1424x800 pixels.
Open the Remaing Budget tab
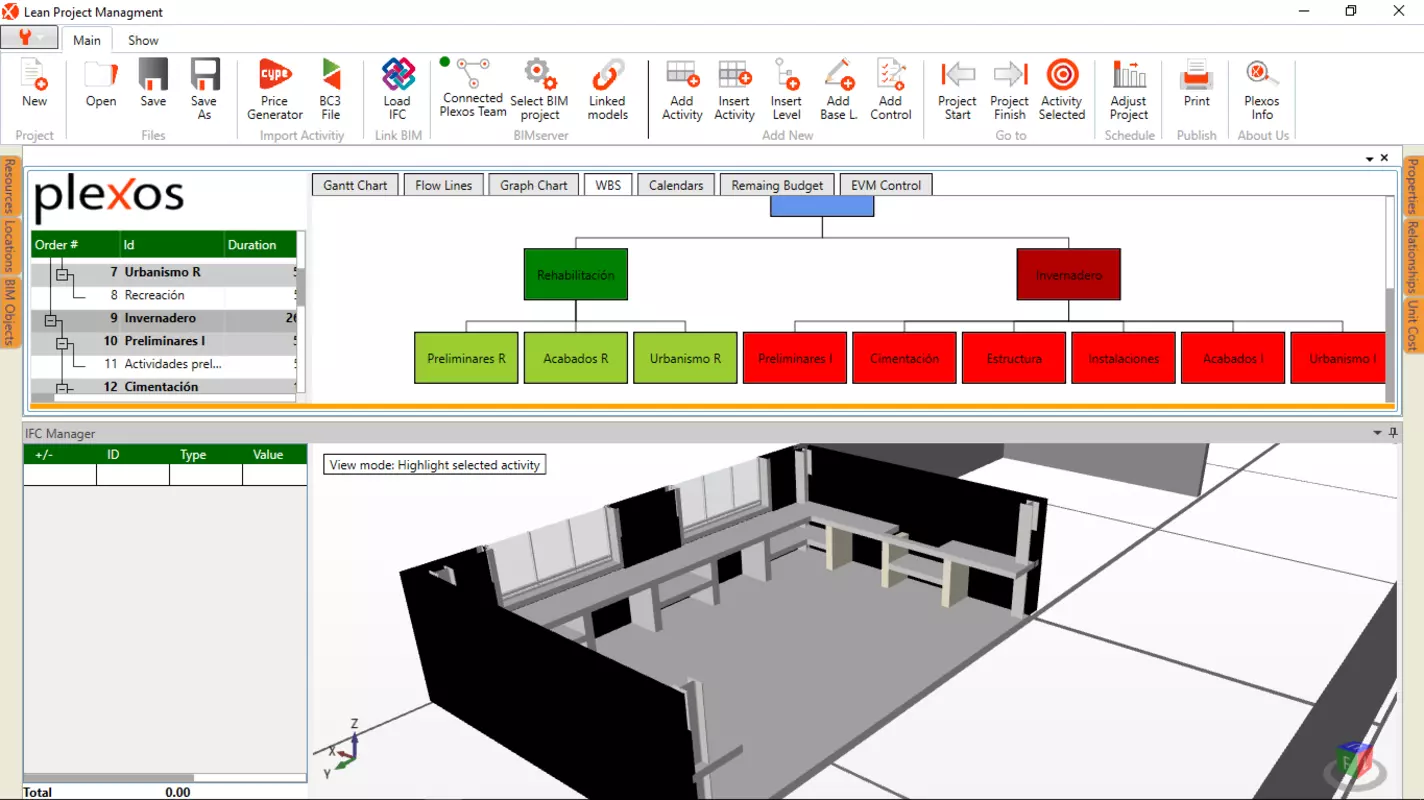tap(777, 185)
